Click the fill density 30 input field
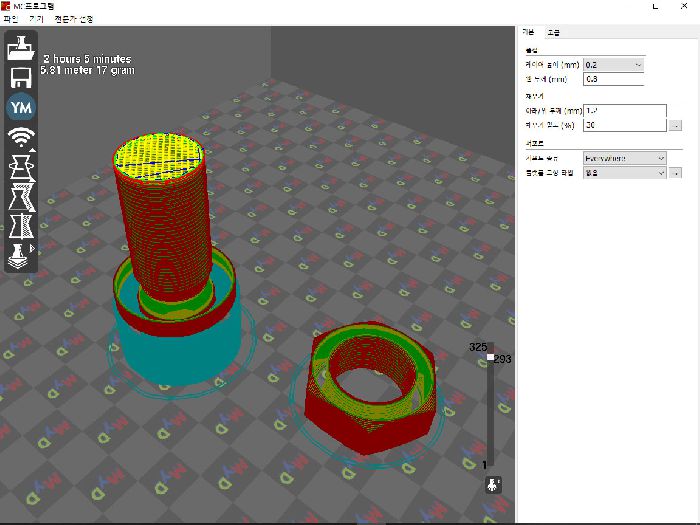 coord(624,125)
